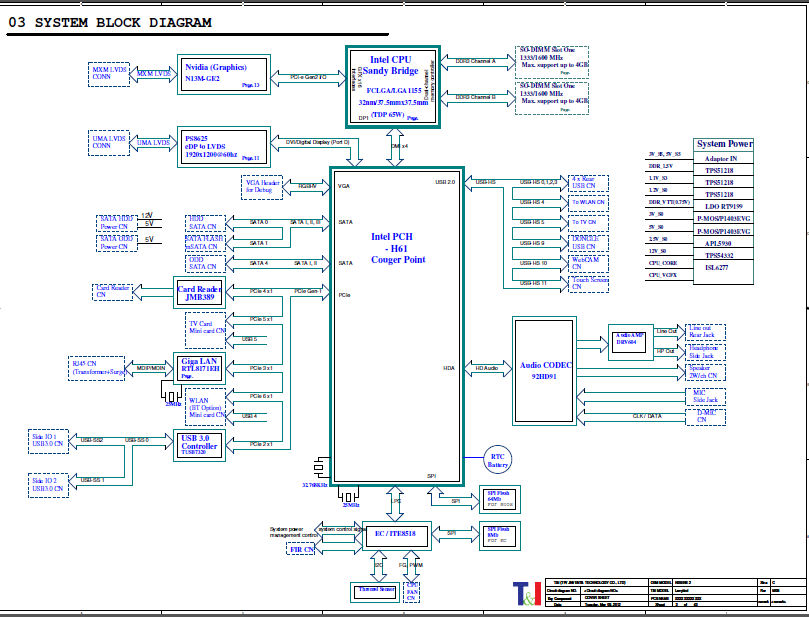The height and width of the screenshot is (617, 809).
Task: Click the "MIC Side Jack" box
Action: 705,396
